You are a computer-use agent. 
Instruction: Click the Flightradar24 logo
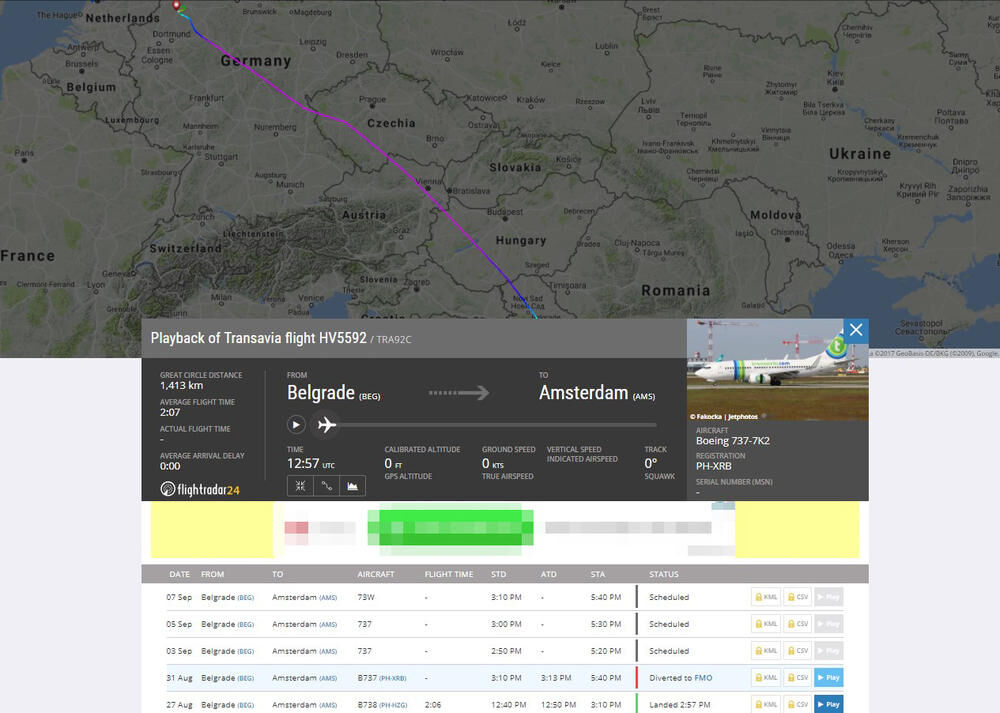(200, 489)
